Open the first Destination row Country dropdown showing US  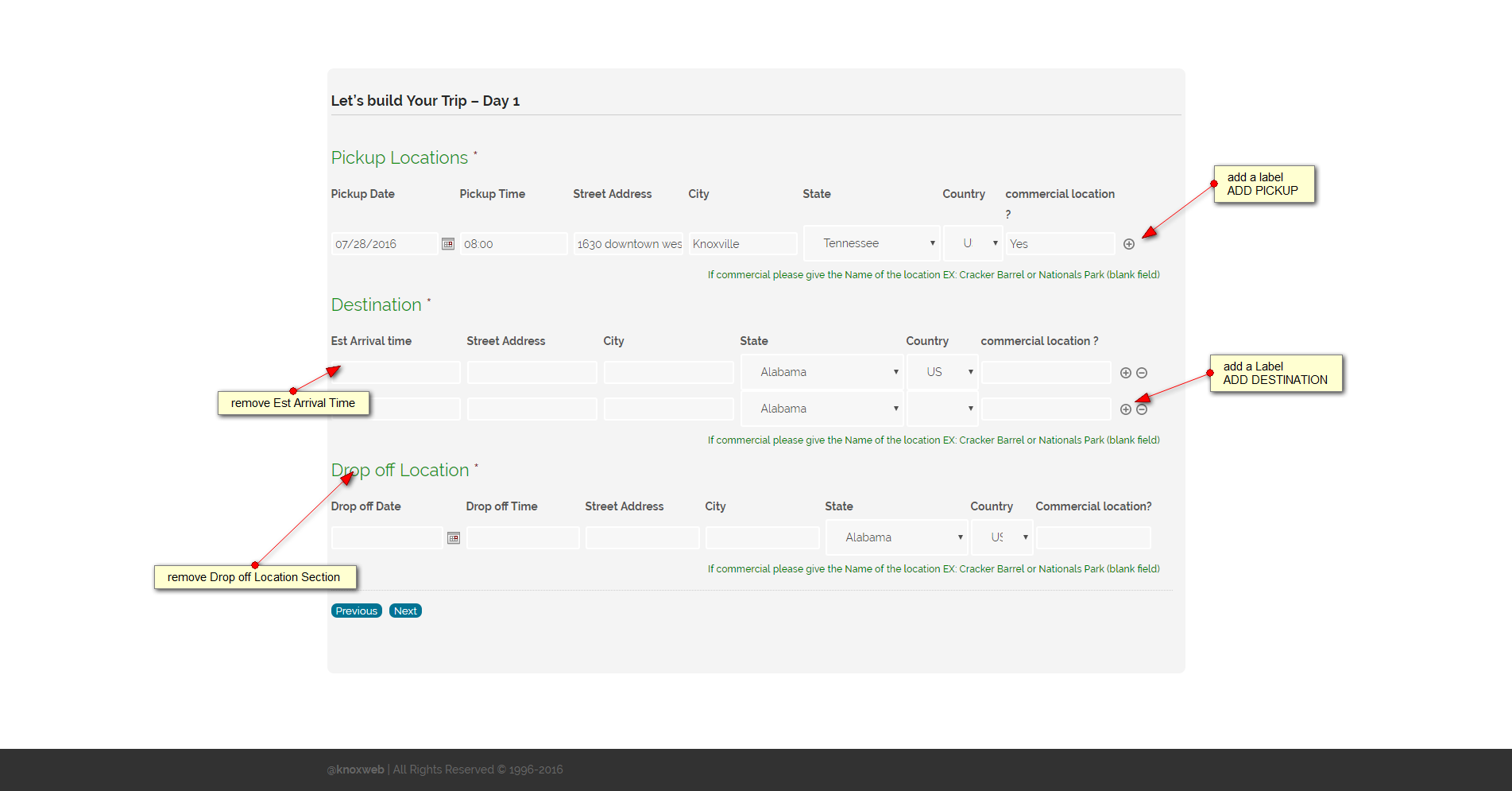(942, 372)
